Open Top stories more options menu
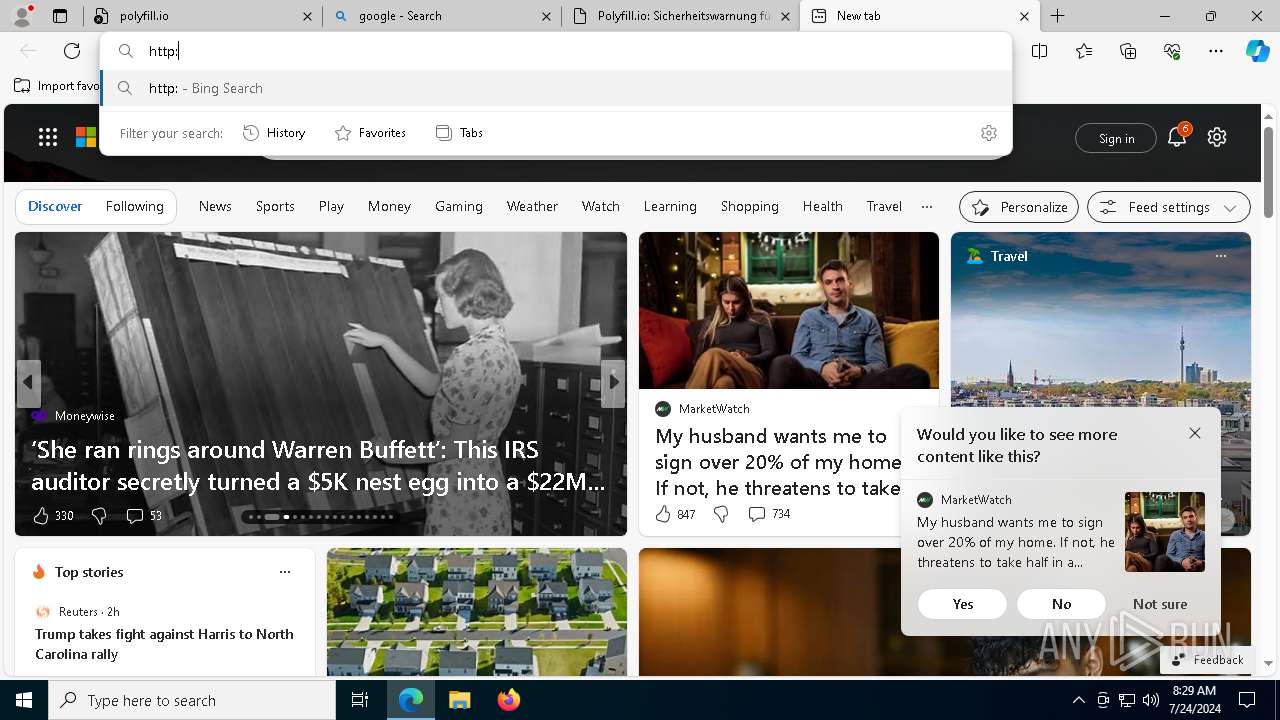The width and height of the screenshot is (1280, 720). [285, 572]
